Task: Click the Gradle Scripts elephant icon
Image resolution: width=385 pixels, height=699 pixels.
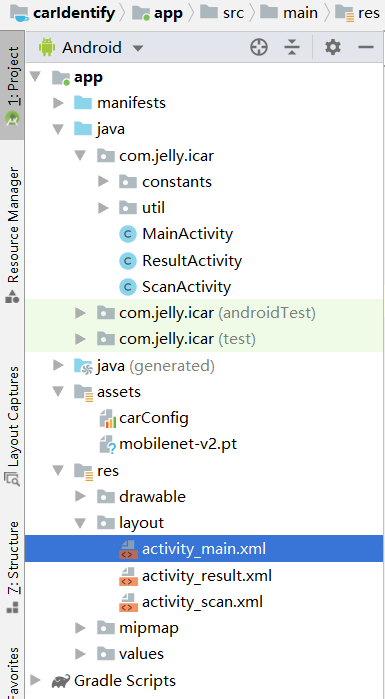Action: tap(61, 681)
